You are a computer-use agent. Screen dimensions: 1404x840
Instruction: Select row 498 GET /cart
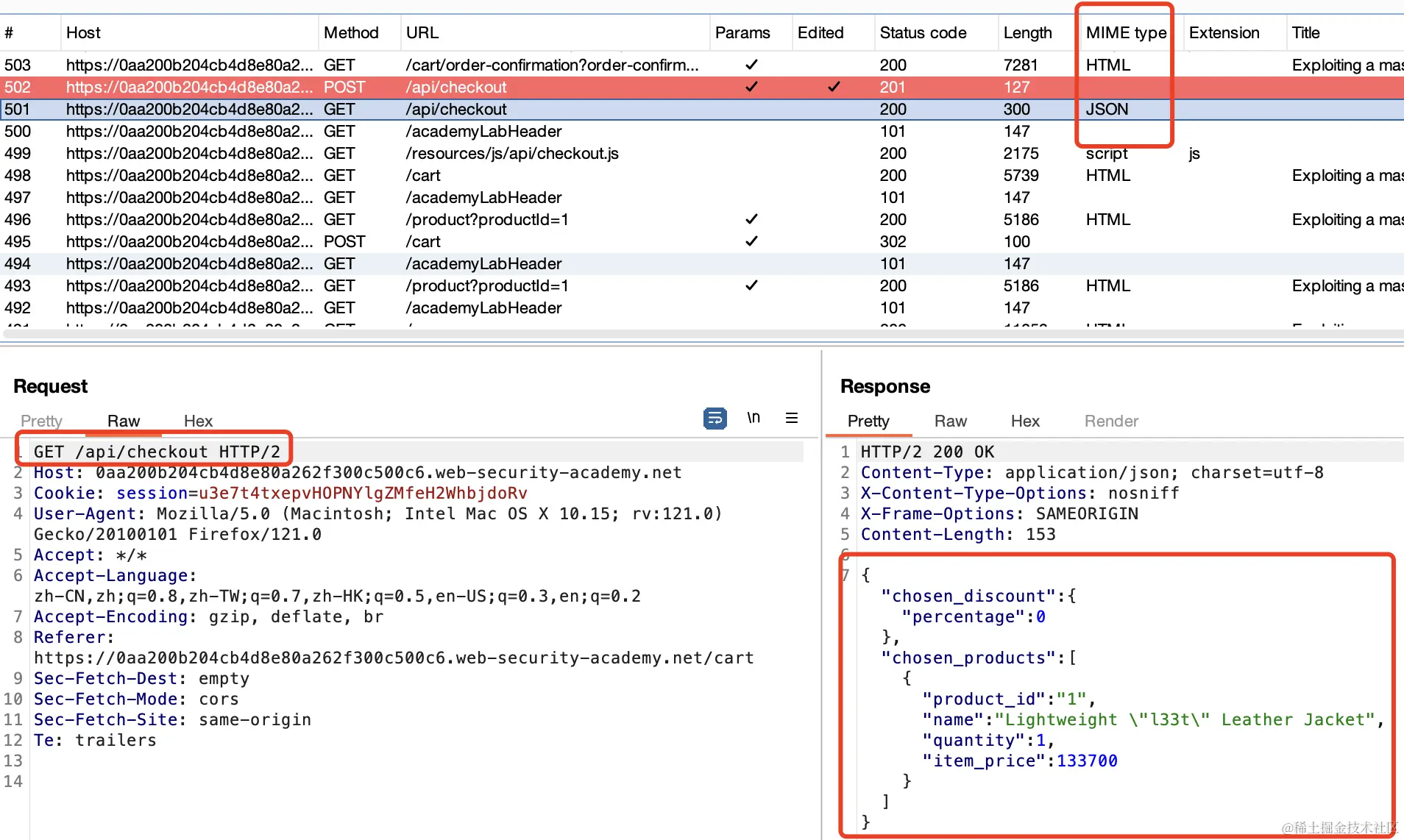pyautogui.click(x=702, y=175)
